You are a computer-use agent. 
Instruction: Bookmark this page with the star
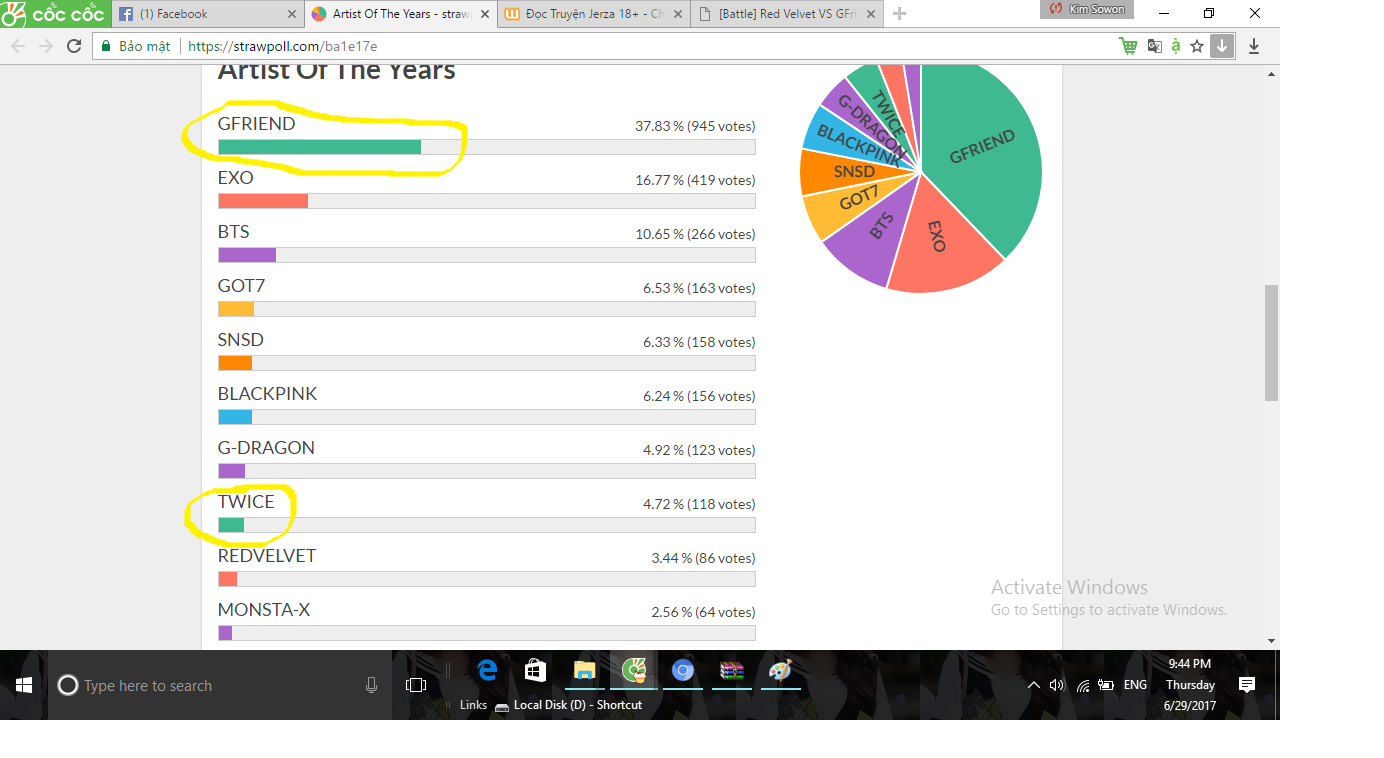point(1197,46)
